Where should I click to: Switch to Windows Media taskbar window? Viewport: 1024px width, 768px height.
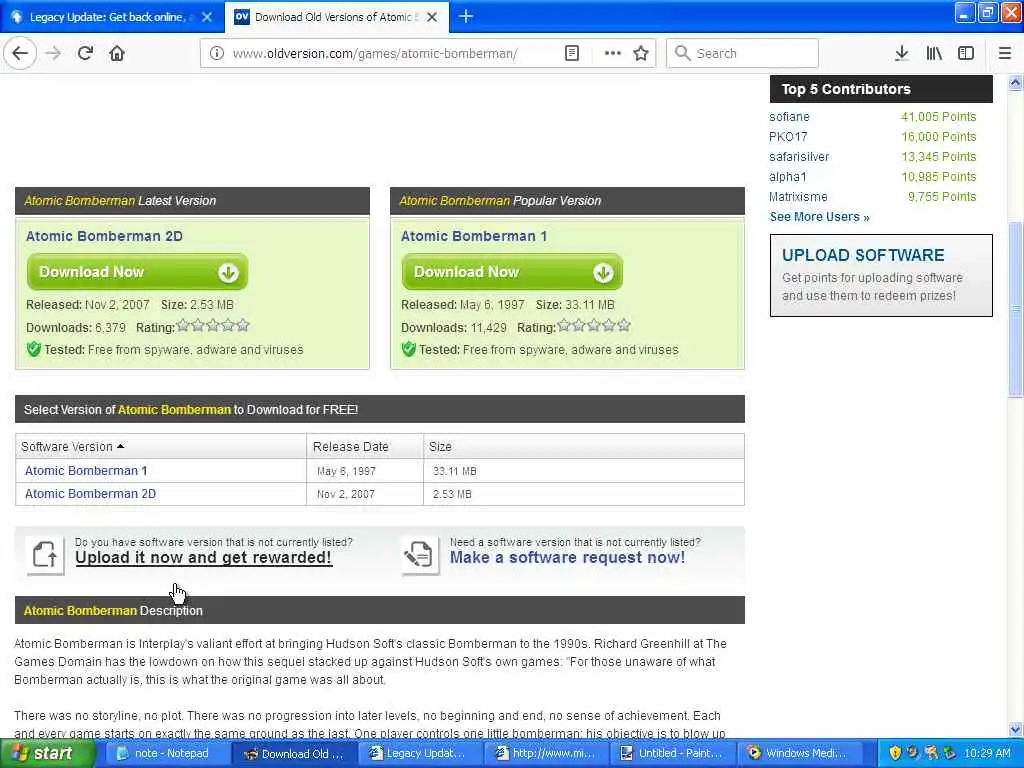coord(801,753)
